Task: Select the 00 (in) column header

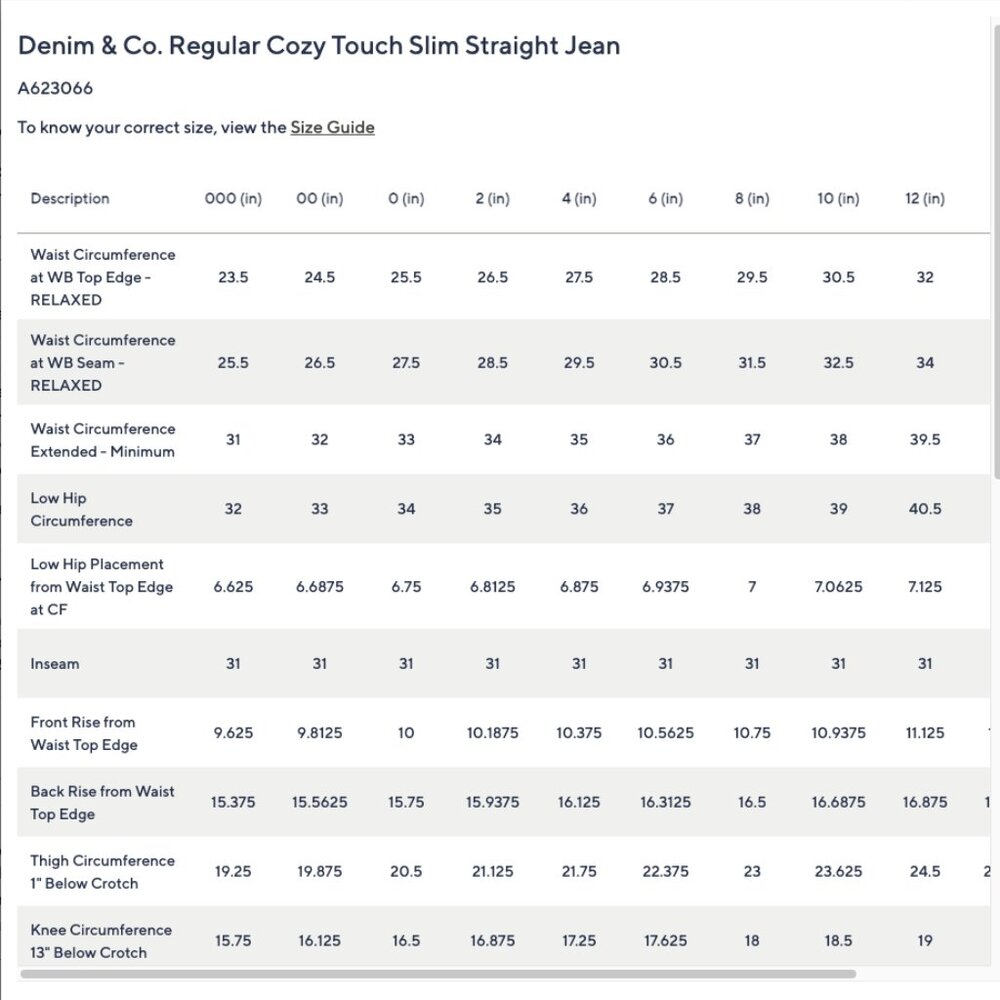Action: (319, 198)
